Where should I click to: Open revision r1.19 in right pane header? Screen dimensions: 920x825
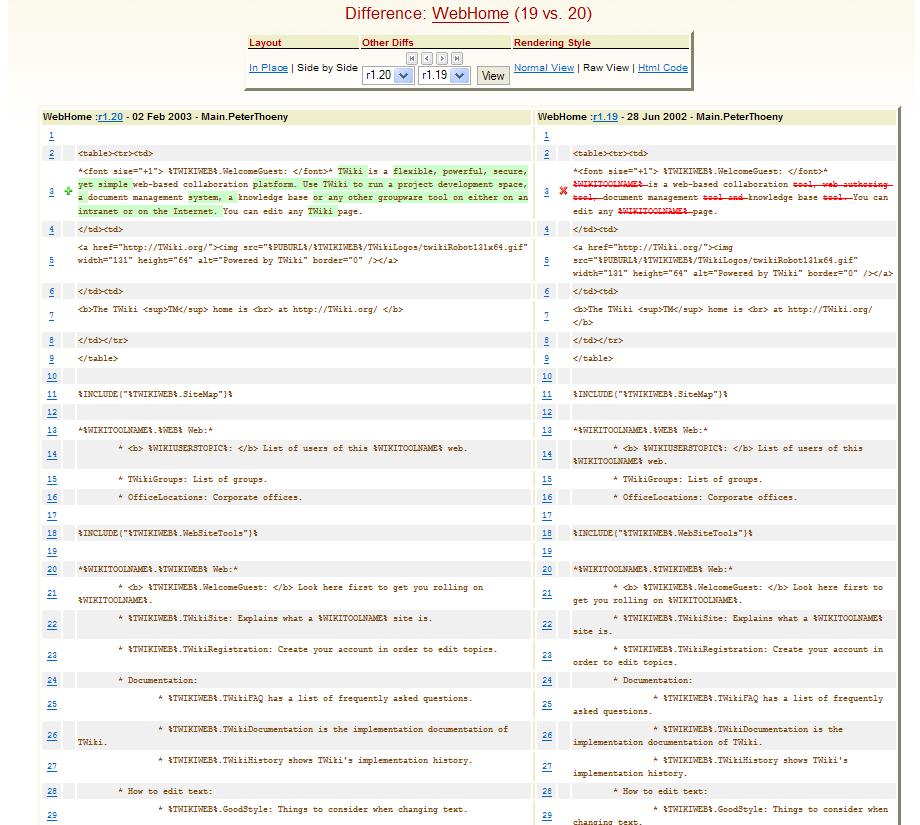[x=605, y=117]
